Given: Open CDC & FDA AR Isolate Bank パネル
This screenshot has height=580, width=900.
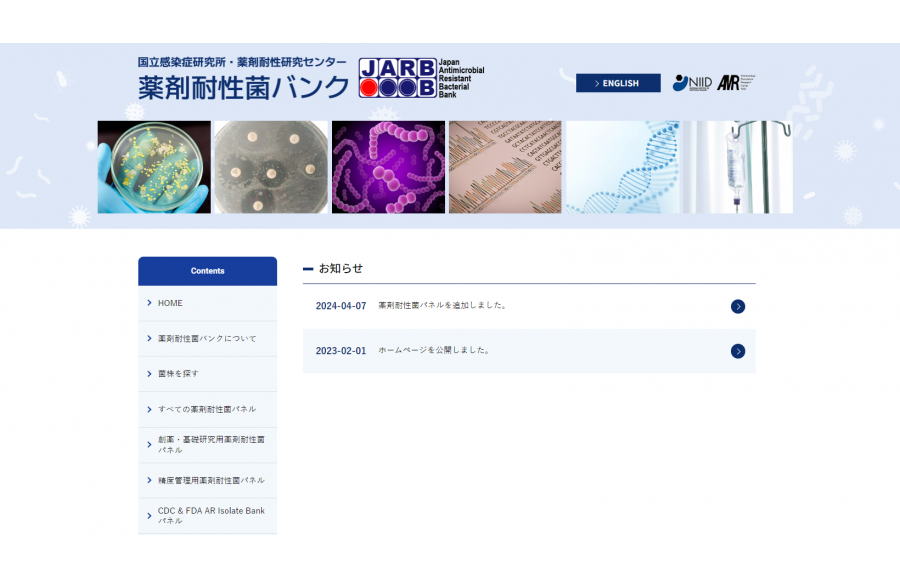Looking at the screenshot, I should click(207, 516).
